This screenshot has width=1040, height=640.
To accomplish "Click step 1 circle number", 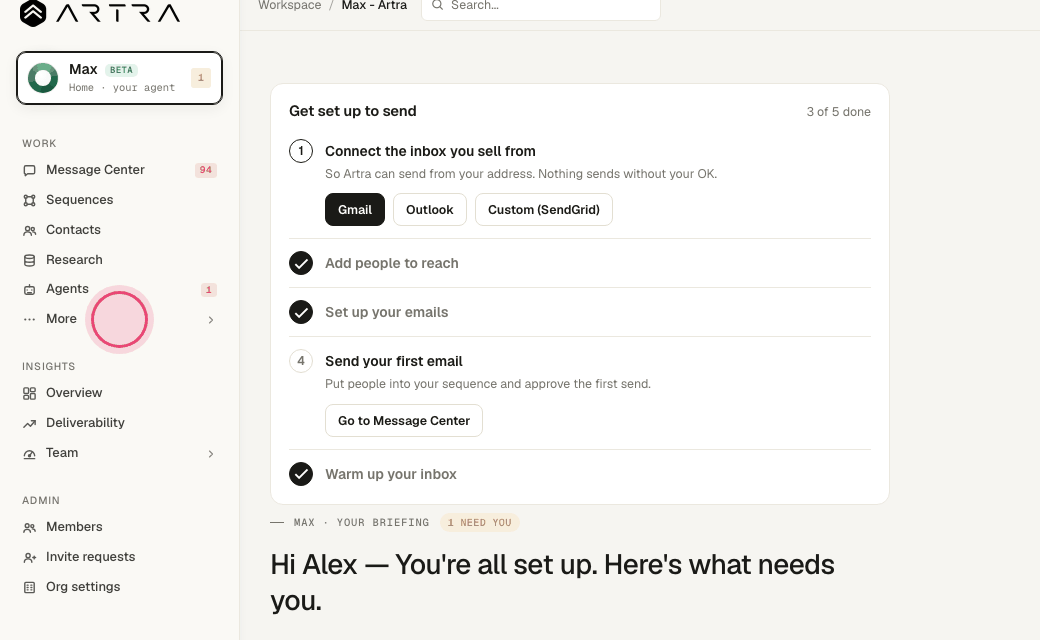I will pyautogui.click(x=301, y=151).
